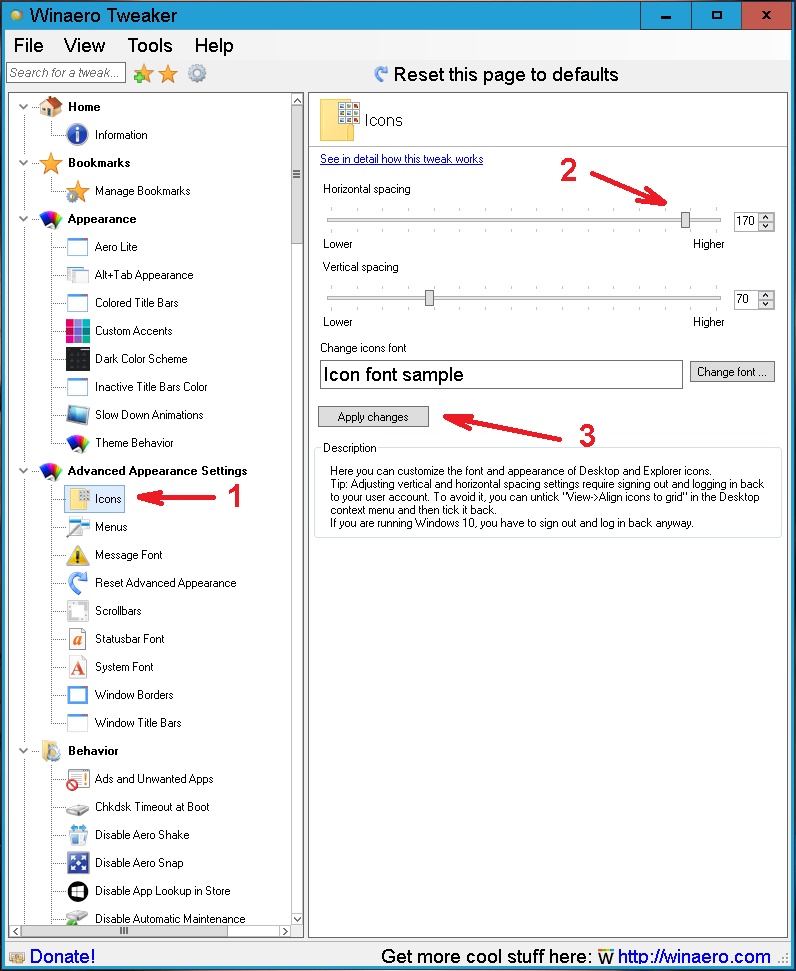Collapse Advanced Appearance Settings node

coord(24,471)
